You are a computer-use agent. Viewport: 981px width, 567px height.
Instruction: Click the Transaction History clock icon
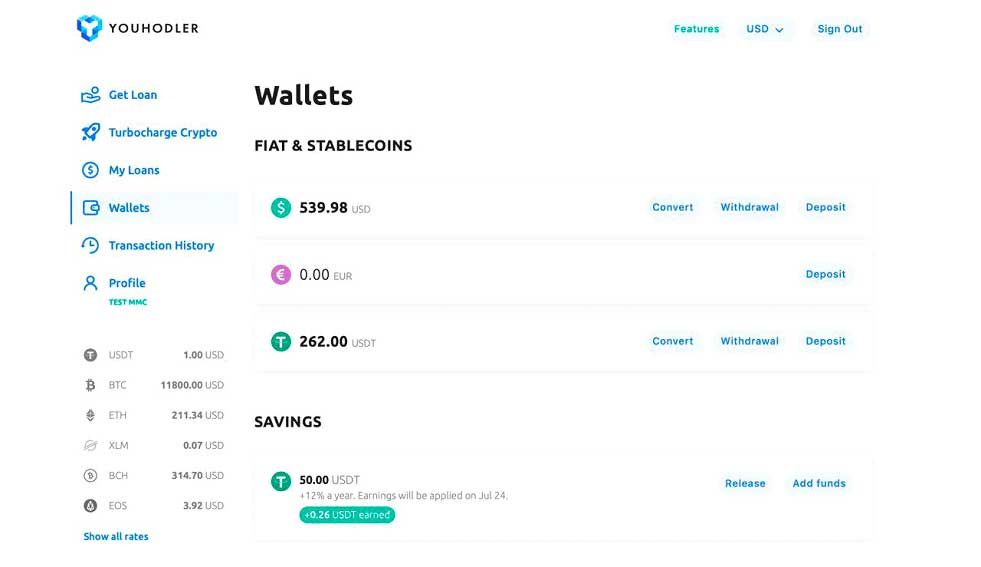[91, 245]
